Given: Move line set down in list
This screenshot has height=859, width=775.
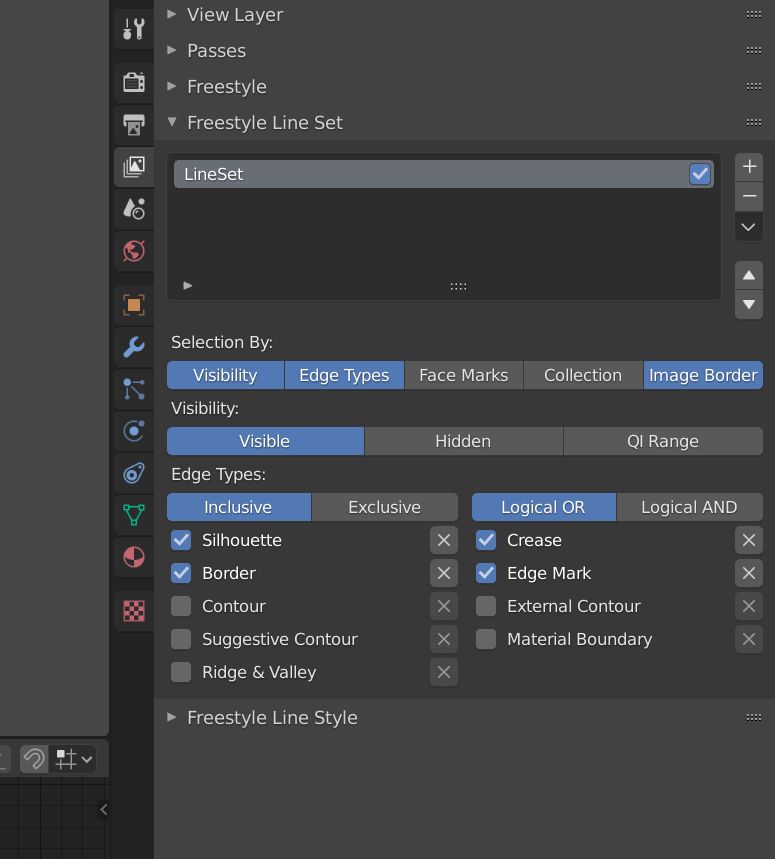Looking at the screenshot, I should click(749, 305).
